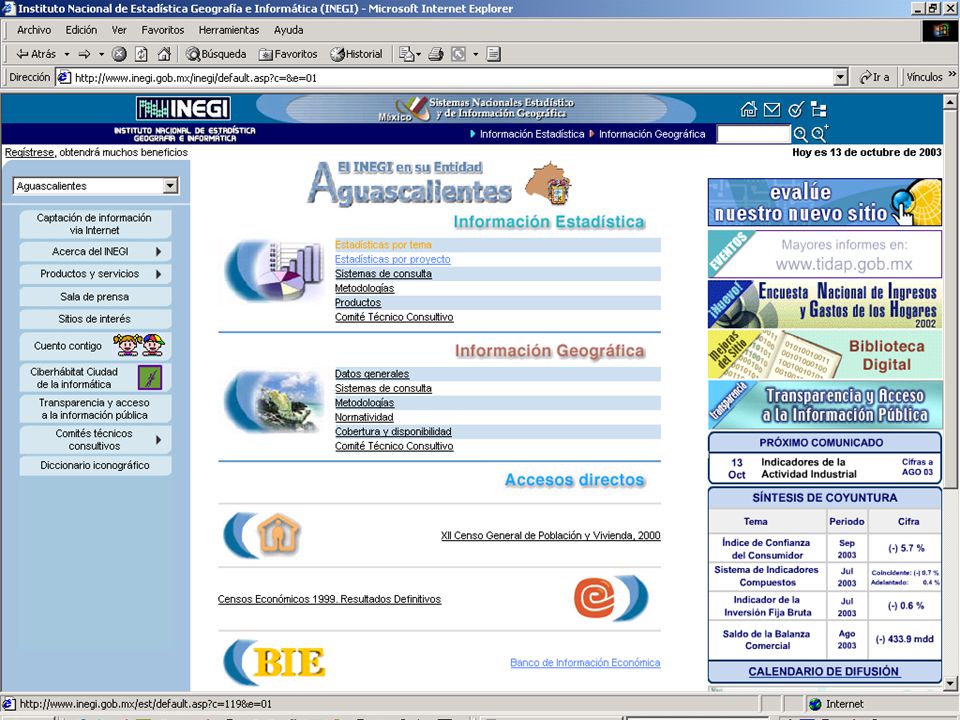960x720 pixels.
Task: Click the Ir a go button
Action: coord(874,77)
